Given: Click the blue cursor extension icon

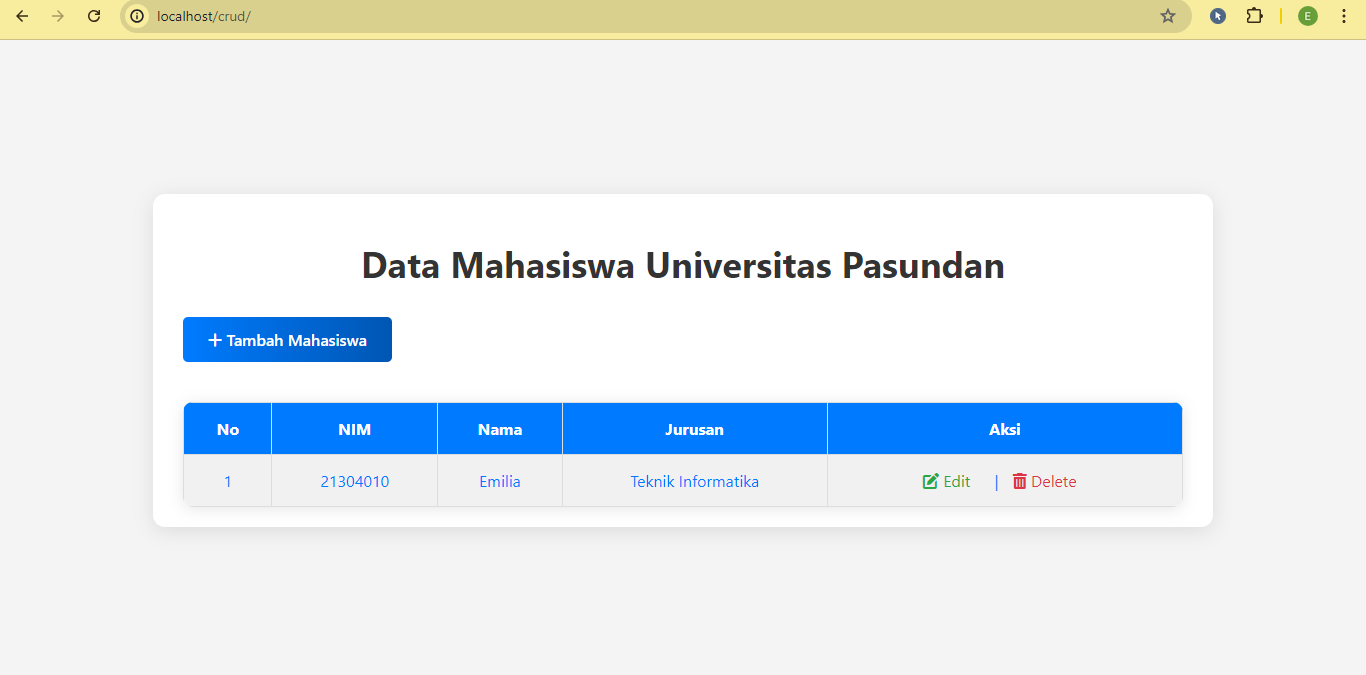Looking at the screenshot, I should (x=1217, y=16).
